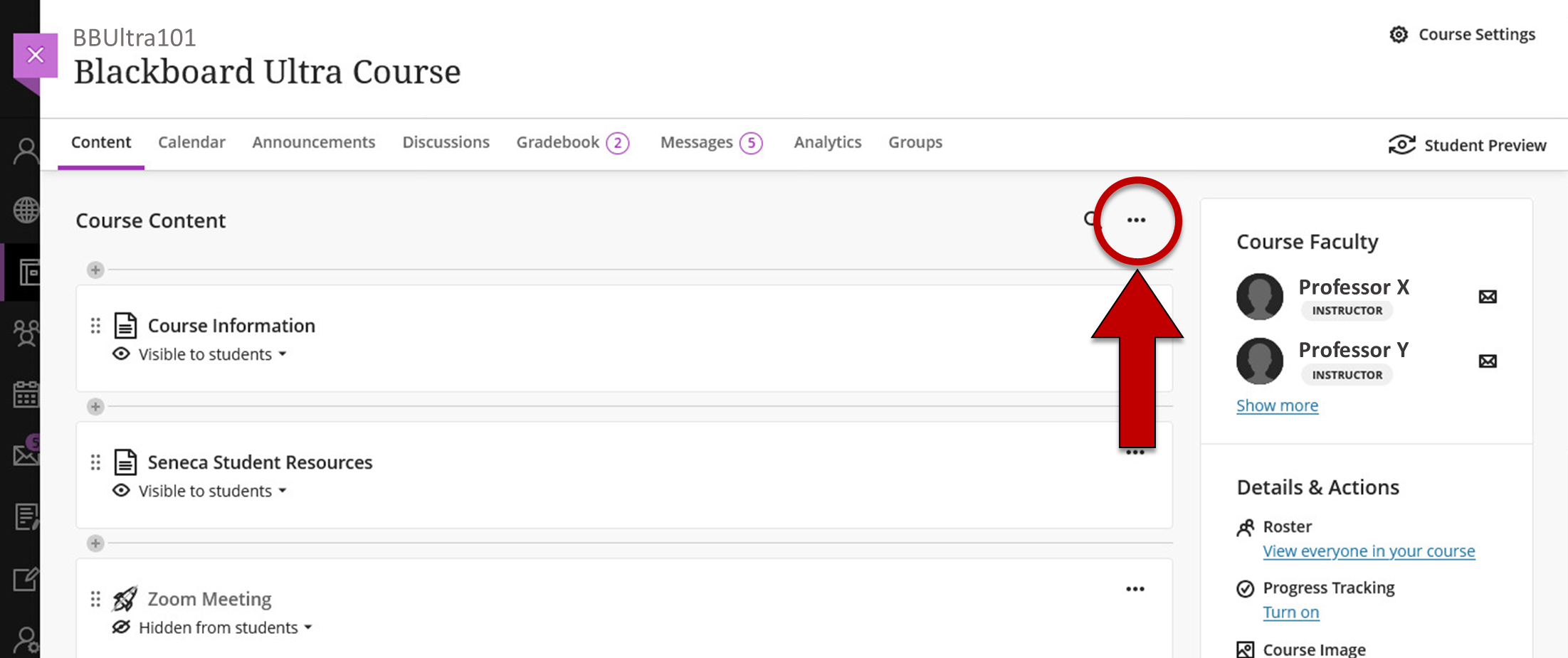Click Professor Y avatar
Image resolution: width=1568 pixels, height=658 pixels.
(x=1260, y=361)
